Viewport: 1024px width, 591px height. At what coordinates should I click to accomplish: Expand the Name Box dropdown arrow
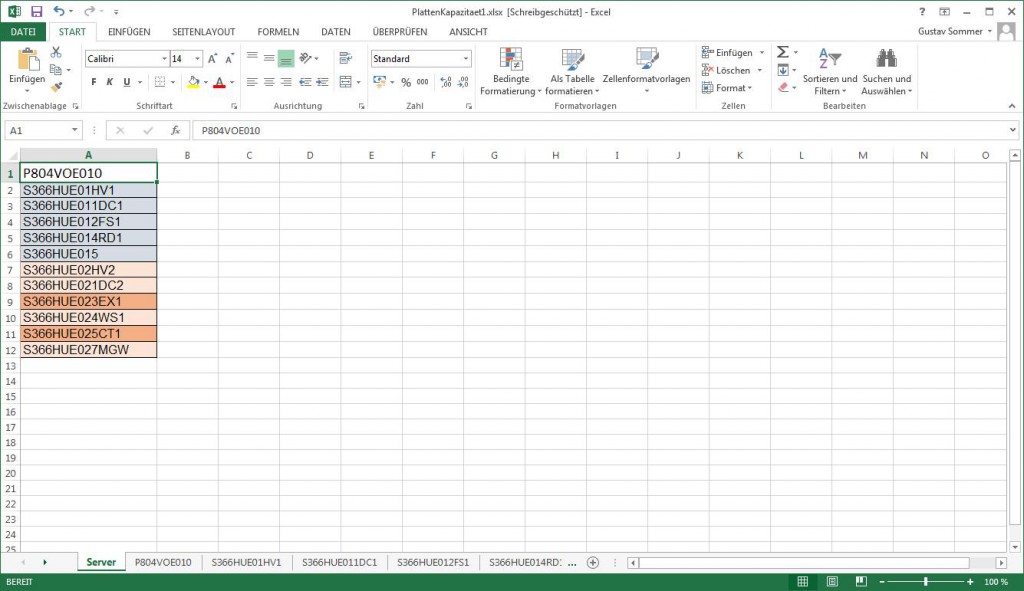click(75, 130)
